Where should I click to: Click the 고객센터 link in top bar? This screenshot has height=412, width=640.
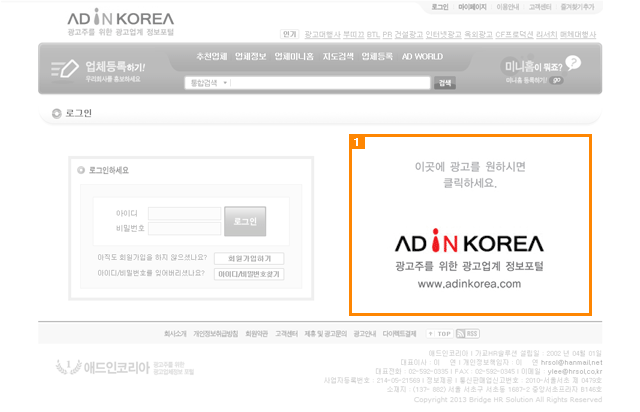coord(540,7)
